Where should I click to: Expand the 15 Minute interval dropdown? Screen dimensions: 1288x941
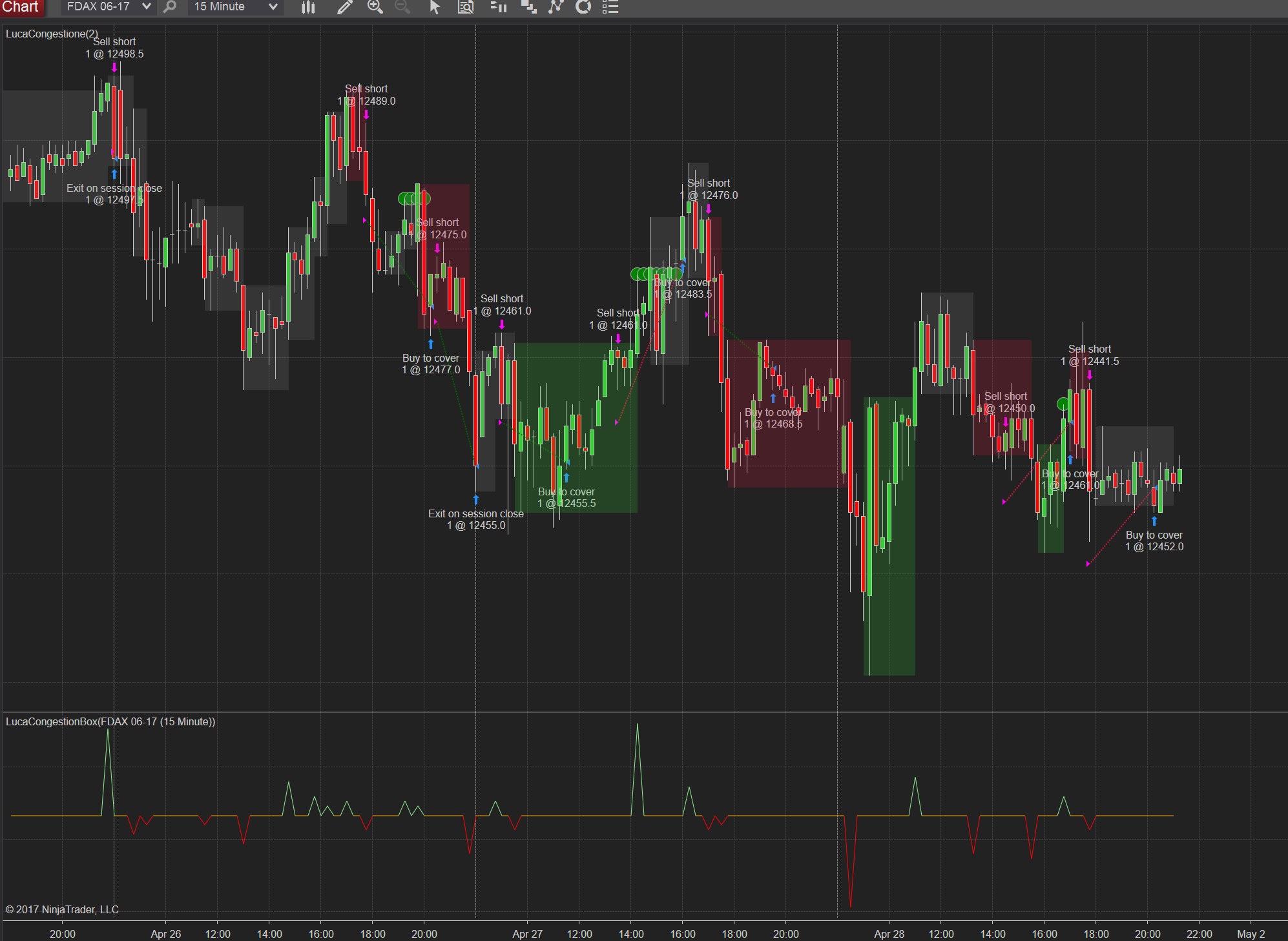click(273, 7)
